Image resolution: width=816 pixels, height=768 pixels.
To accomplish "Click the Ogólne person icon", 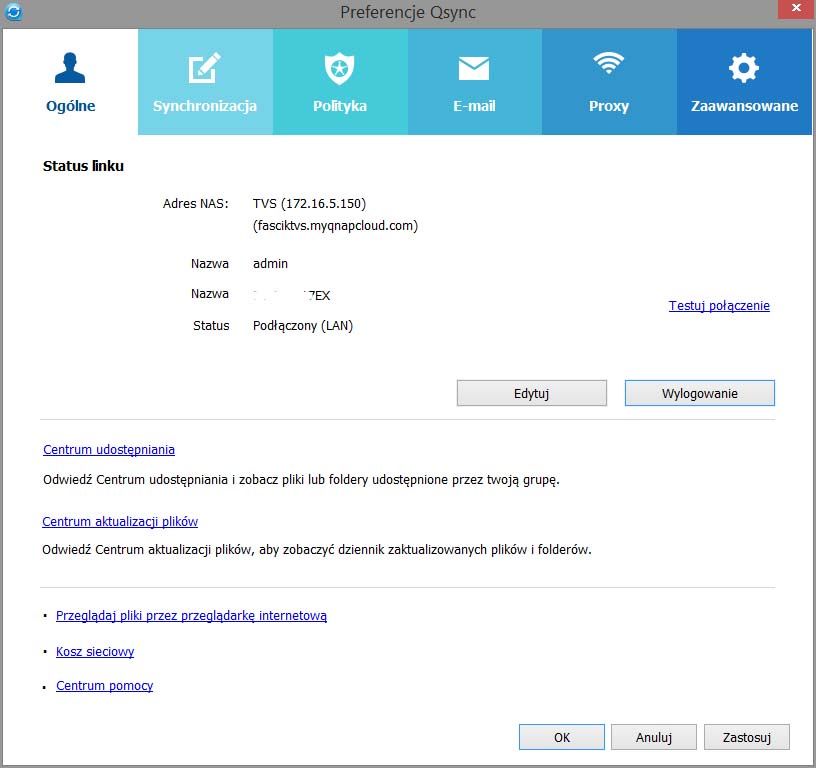I will pyautogui.click(x=70, y=68).
